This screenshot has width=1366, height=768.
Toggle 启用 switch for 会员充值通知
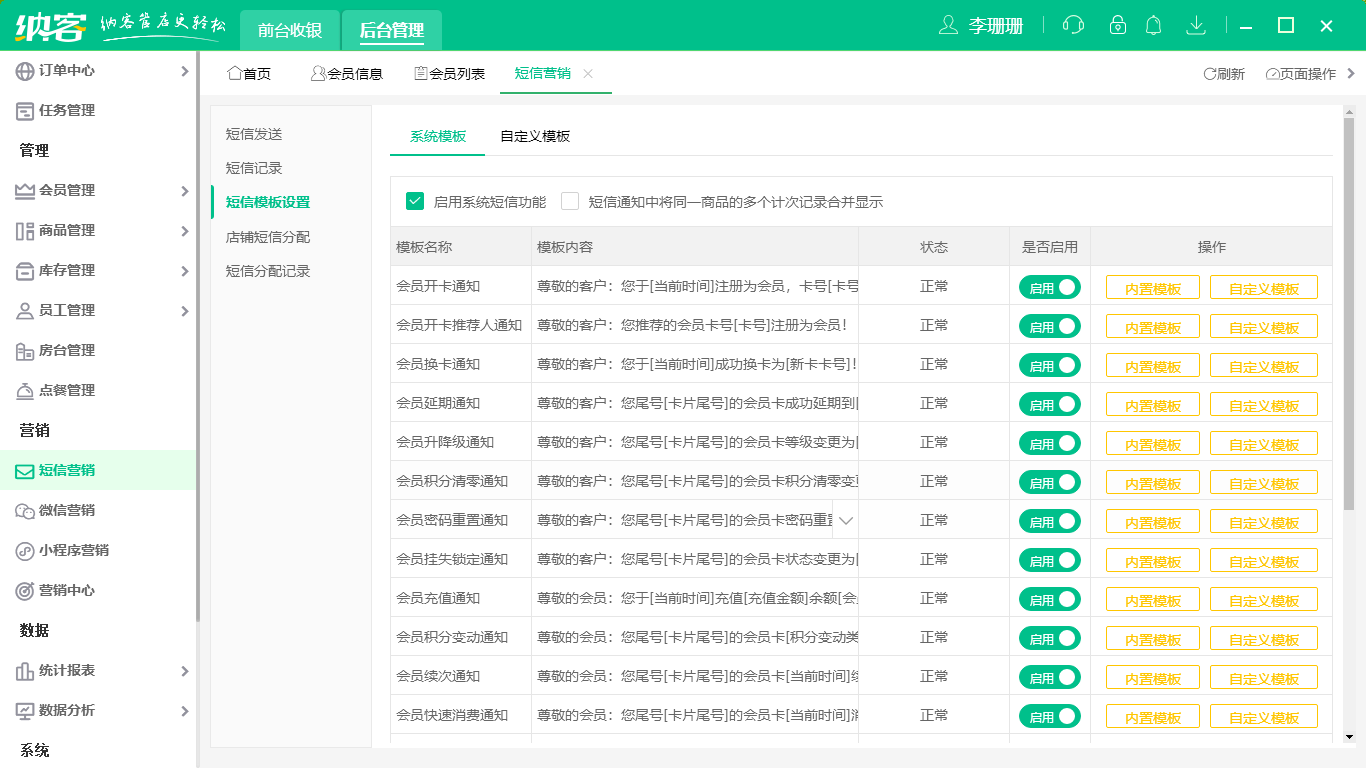click(x=1050, y=599)
